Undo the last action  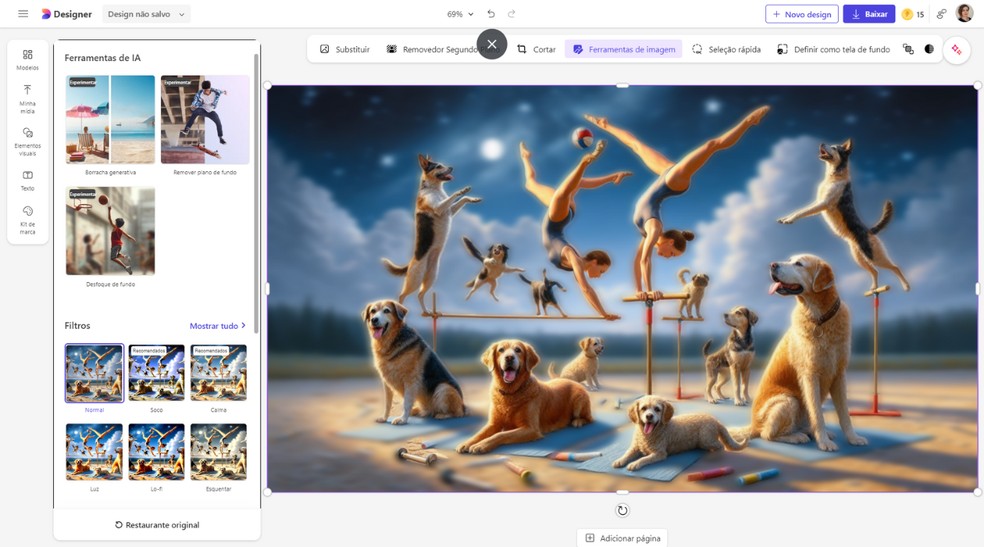(491, 14)
